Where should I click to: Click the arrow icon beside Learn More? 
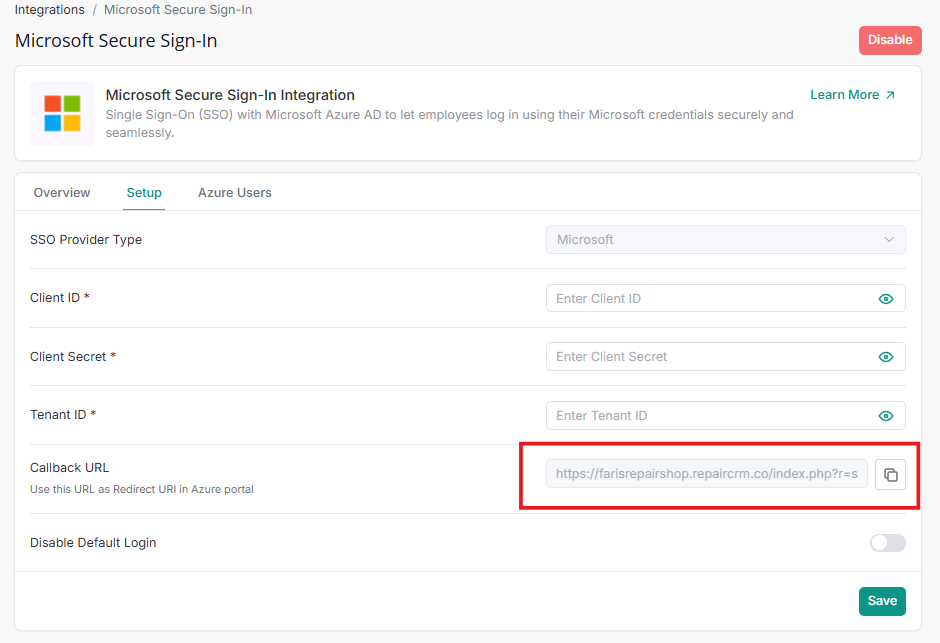890,95
